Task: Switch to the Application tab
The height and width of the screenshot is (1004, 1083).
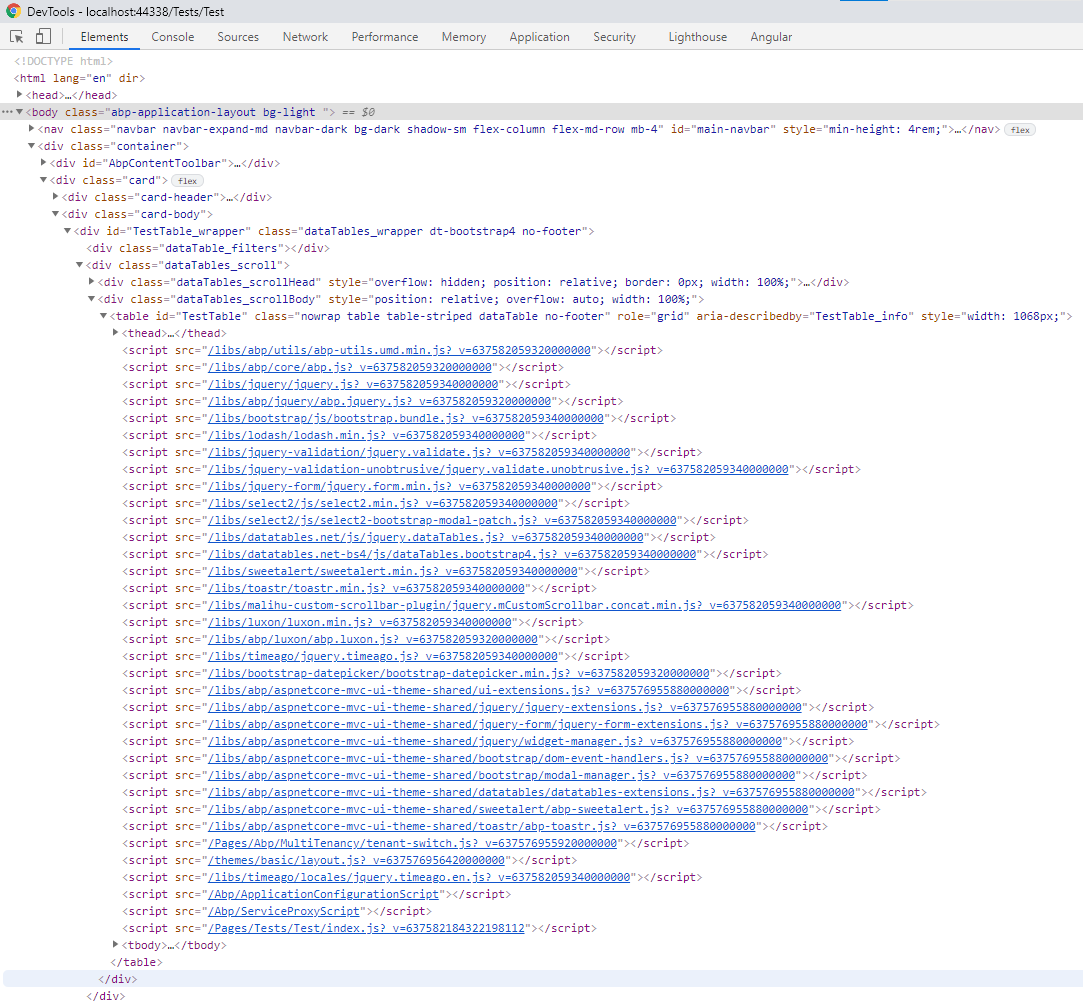Action: pyautogui.click(x=539, y=37)
